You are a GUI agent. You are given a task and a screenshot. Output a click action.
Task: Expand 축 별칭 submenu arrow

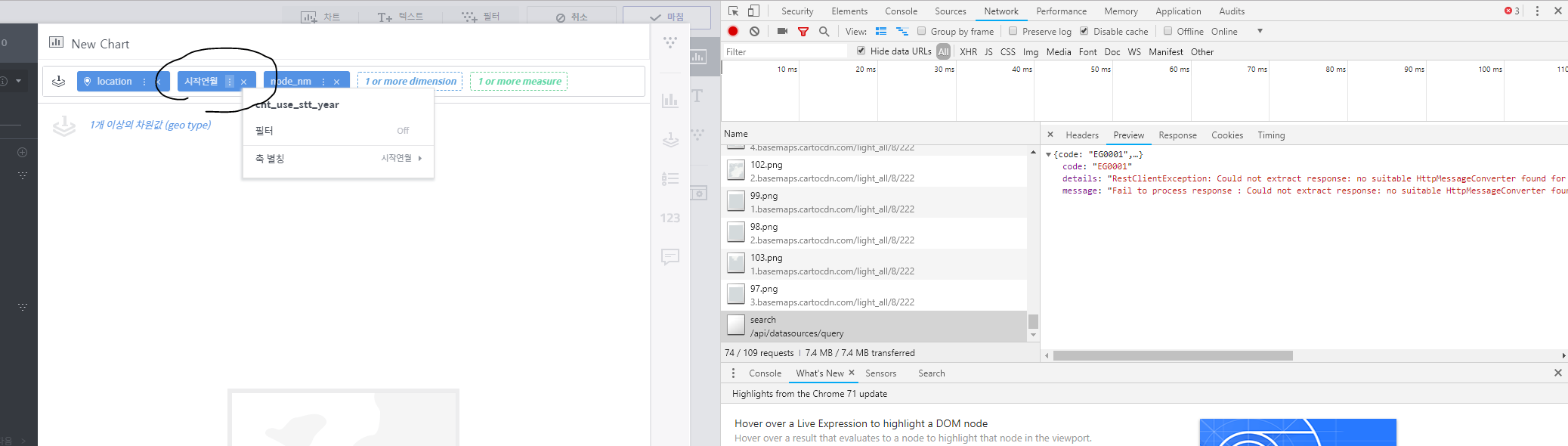click(x=420, y=158)
